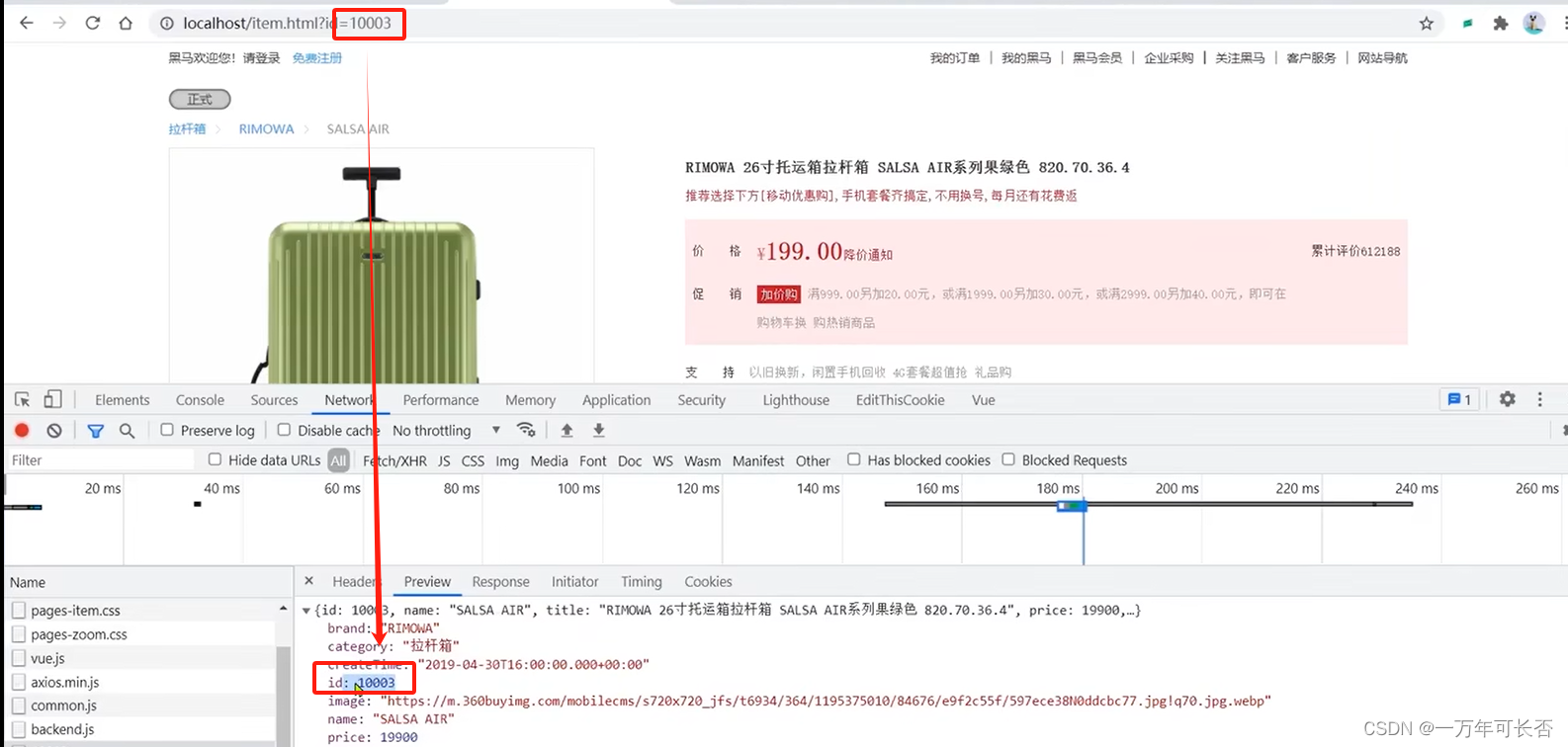
Task: Open the Performance DevTools tab
Action: 441,400
